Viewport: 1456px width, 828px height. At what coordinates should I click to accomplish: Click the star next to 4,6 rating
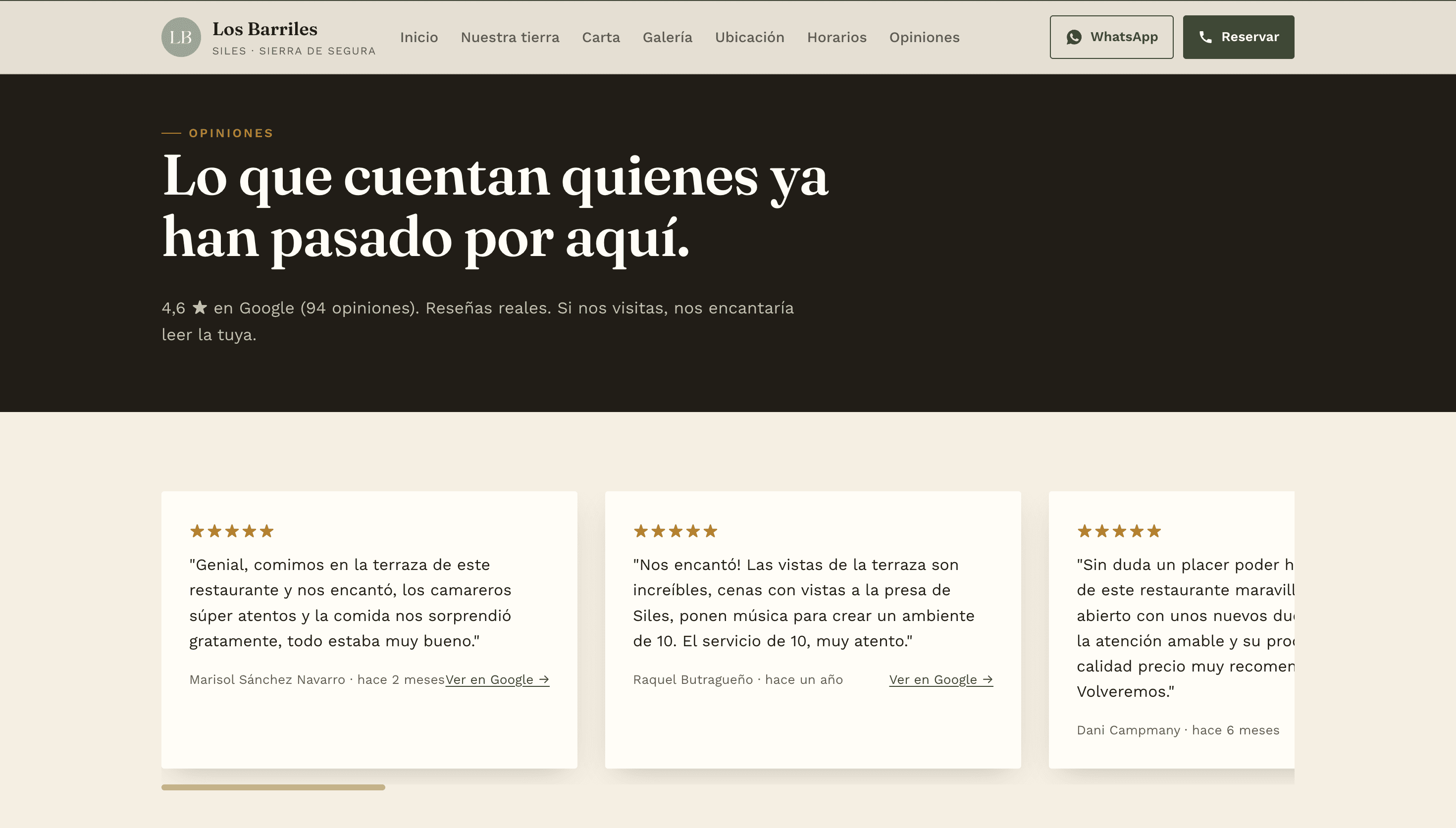point(200,307)
